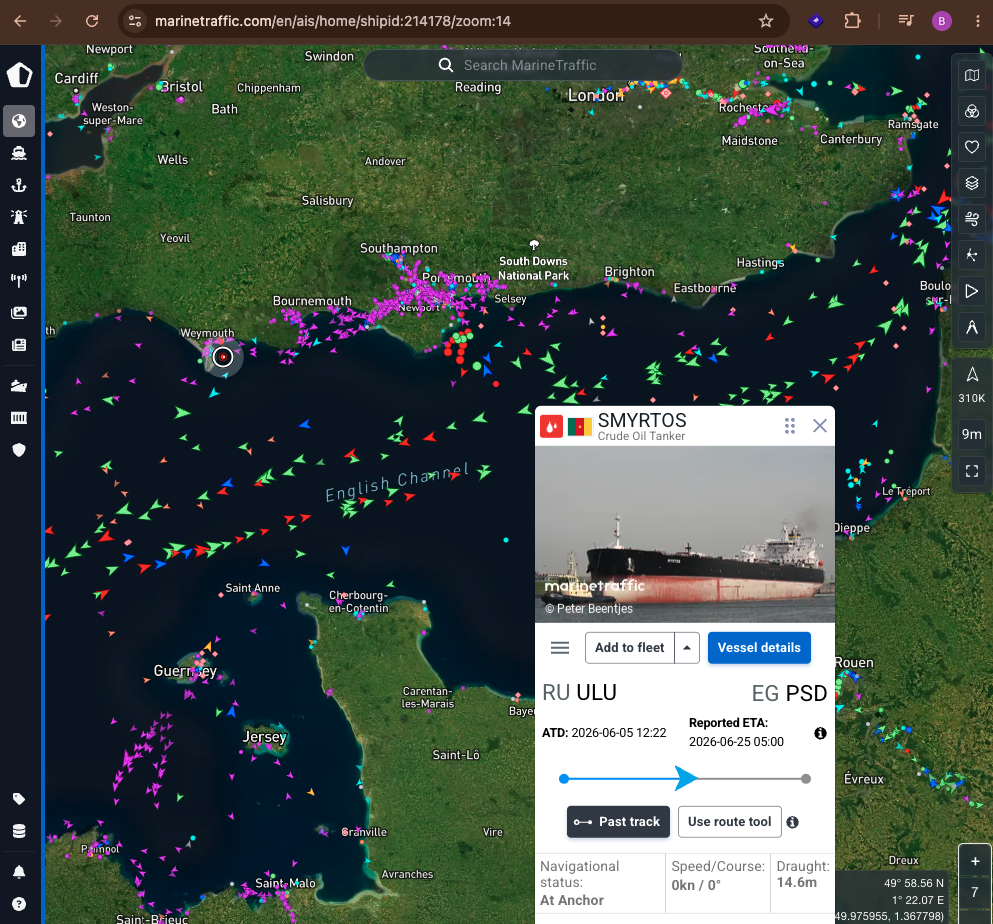
Task: Open the Ports anchor icon
Action: coord(19,185)
